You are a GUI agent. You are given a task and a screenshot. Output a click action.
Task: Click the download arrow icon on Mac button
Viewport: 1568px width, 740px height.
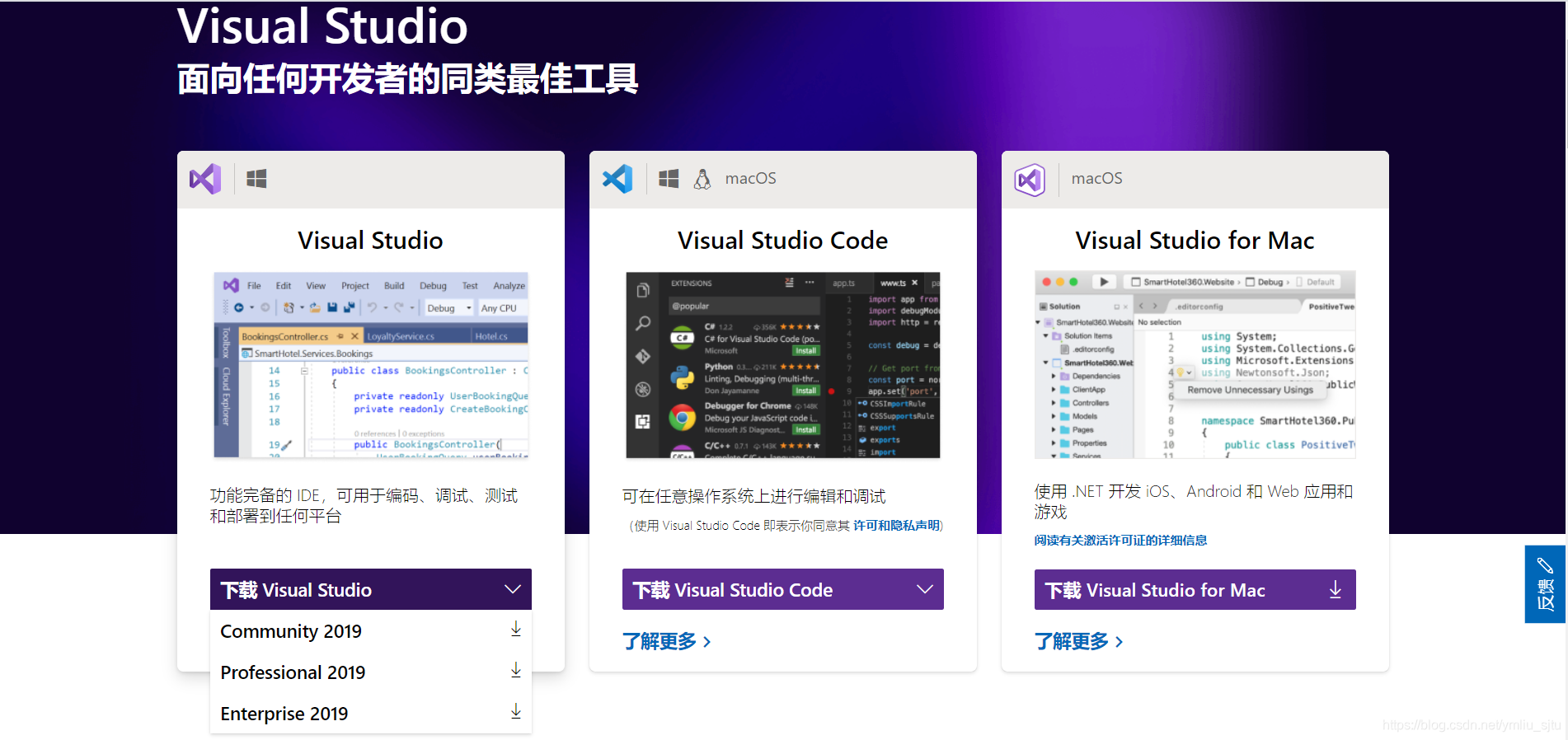tap(1336, 590)
